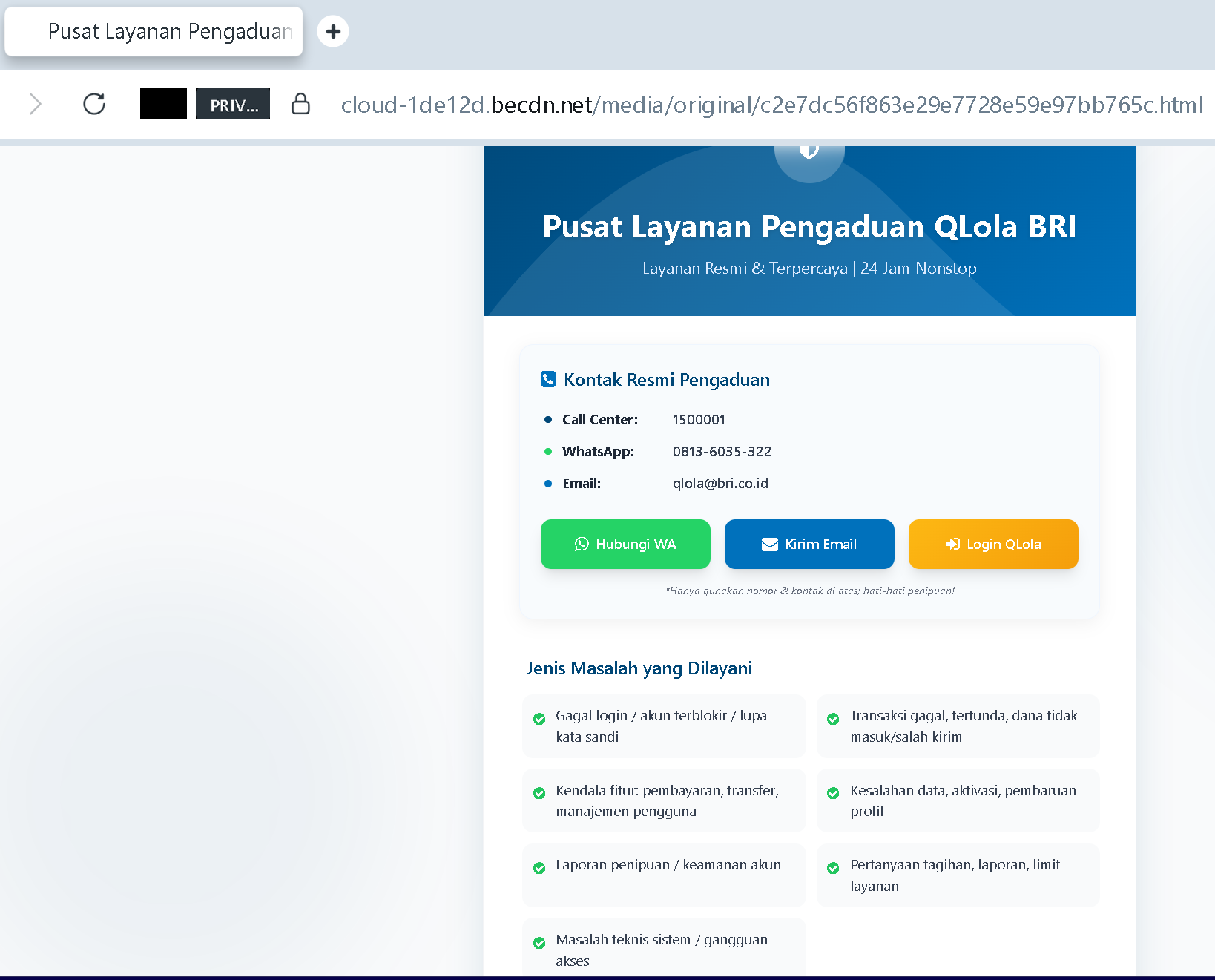Click the green bullet beside WhatsApp
This screenshot has height=980, width=1215.
coord(548,451)
